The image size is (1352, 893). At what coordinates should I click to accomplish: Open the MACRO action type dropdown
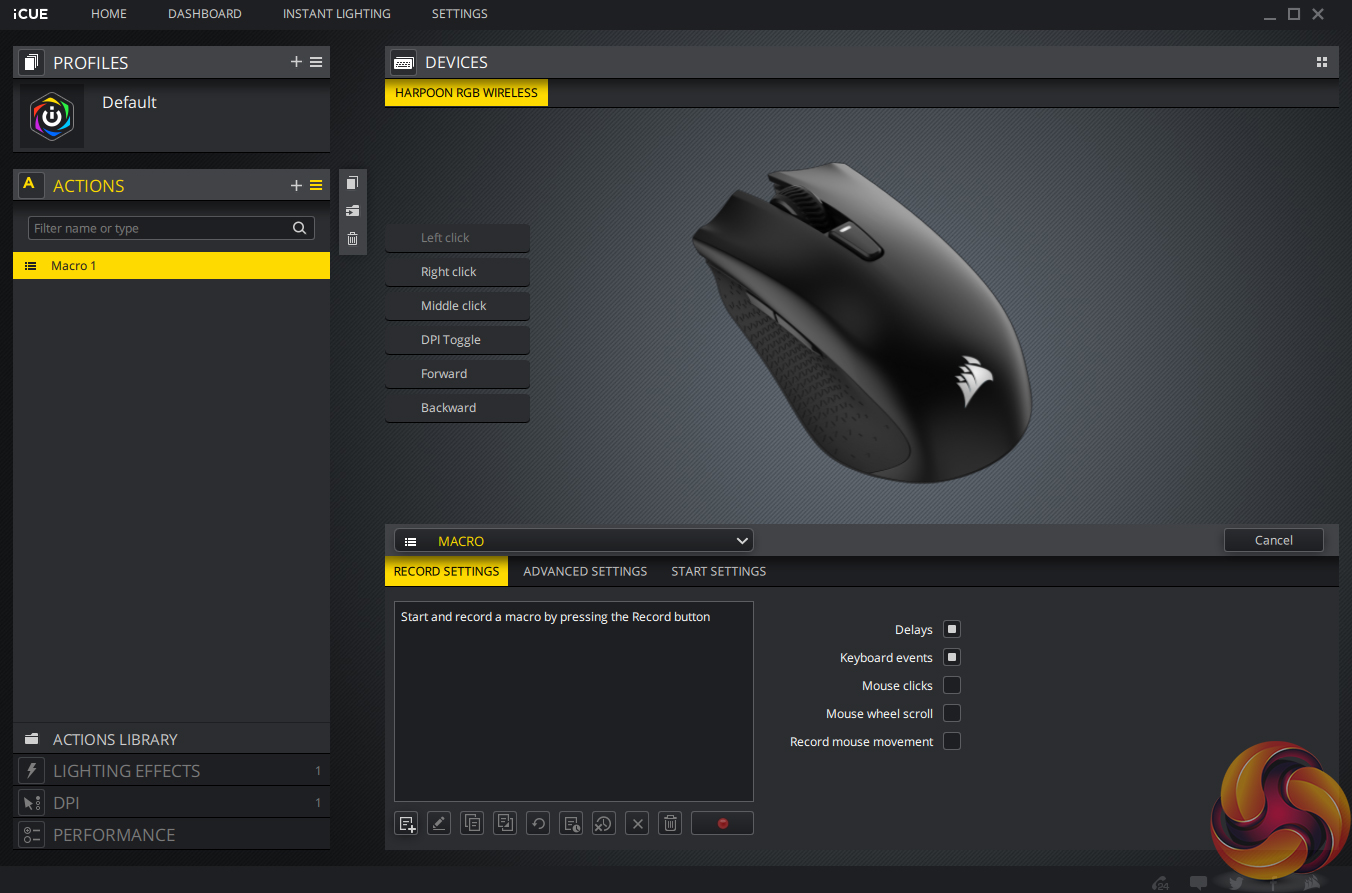[x=574, y=541]
